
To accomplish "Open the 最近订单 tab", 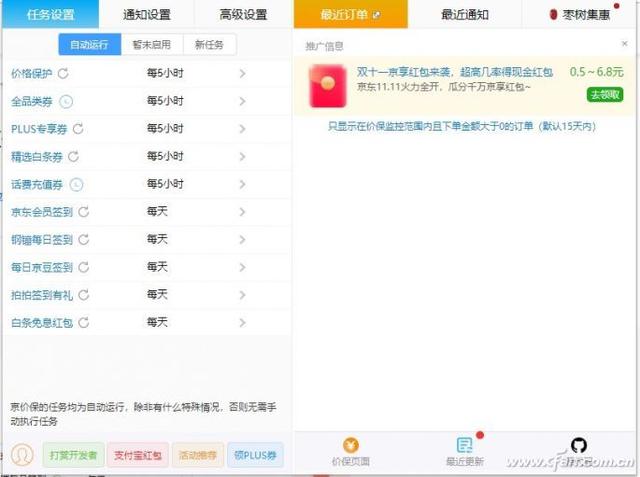I will (x=351, y=14).
